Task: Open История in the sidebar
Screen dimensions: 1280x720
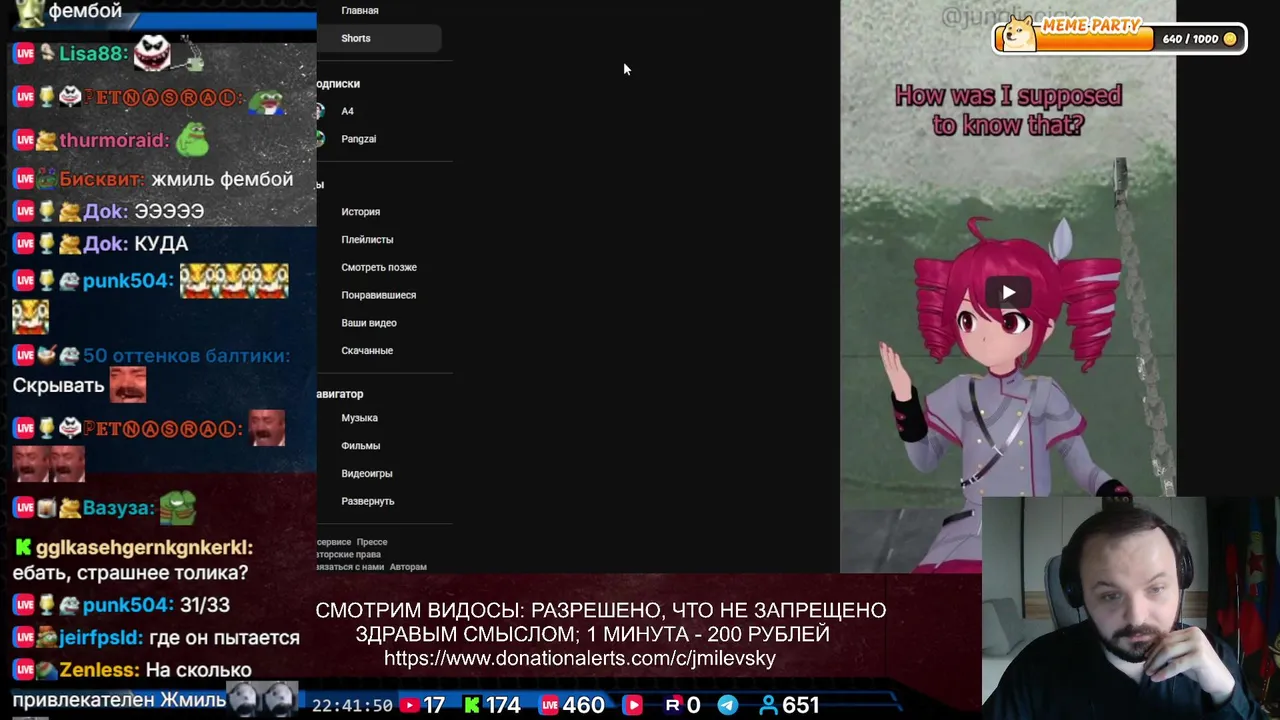Action: [x=360, y=212]
